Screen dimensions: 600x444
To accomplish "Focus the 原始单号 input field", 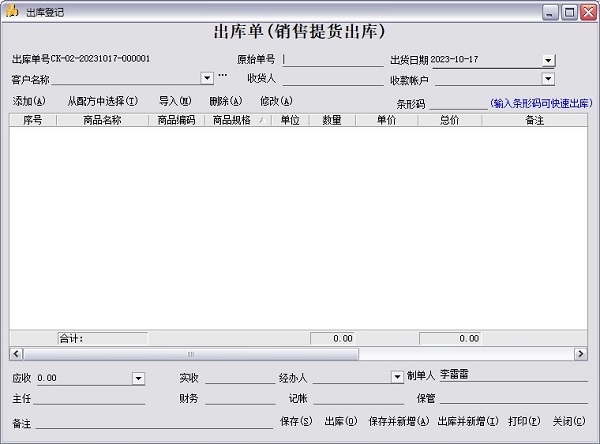I will [333, 60].
